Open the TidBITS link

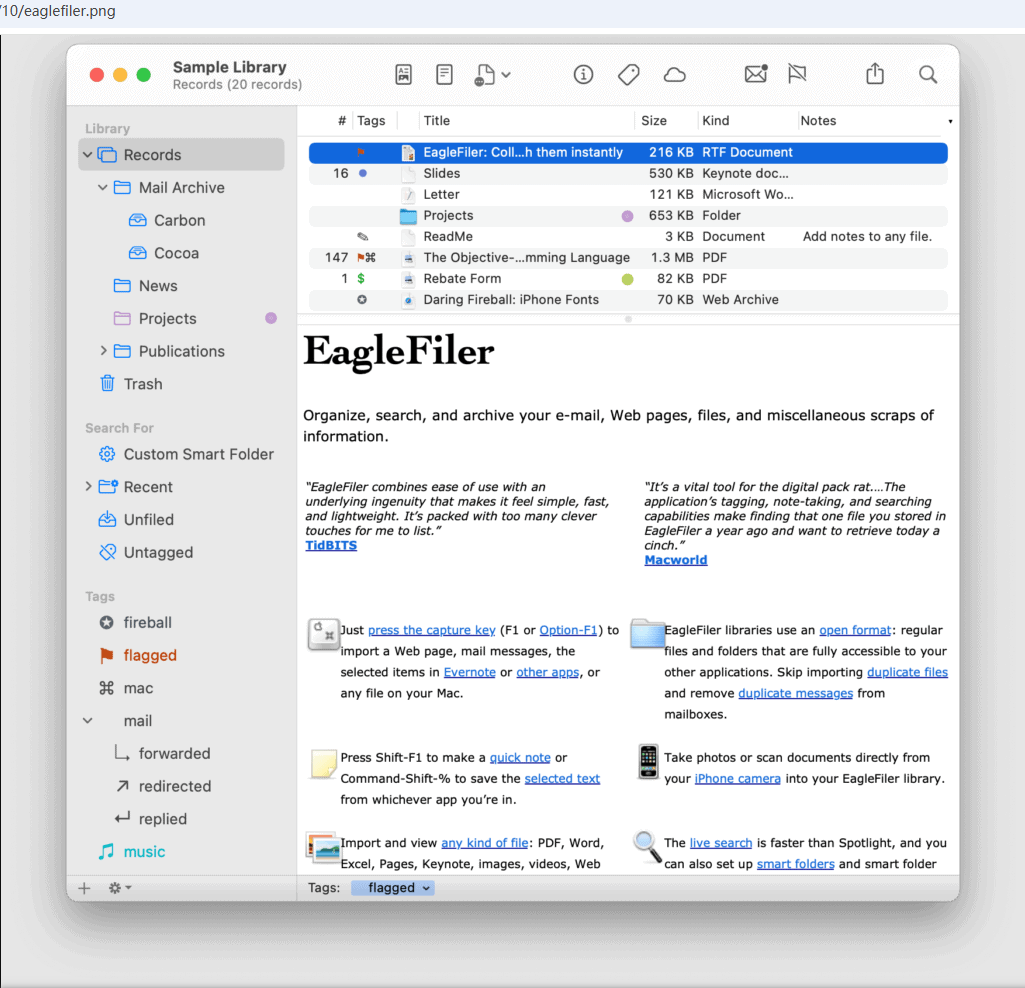tap(331, 545)
